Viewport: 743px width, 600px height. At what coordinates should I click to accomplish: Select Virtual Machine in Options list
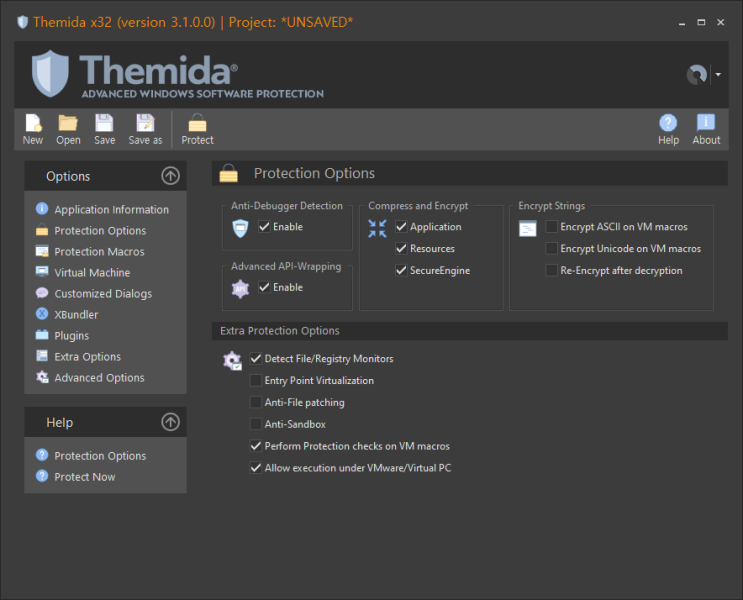coord(92,273)
